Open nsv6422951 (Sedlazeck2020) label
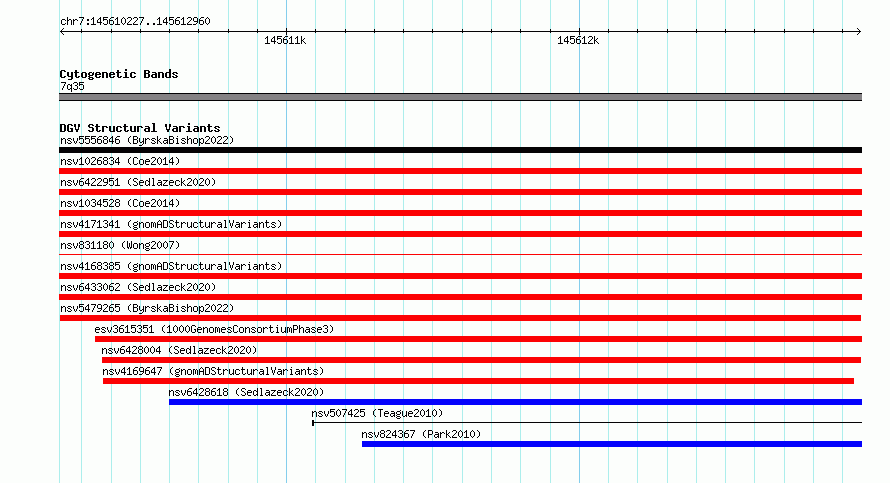This screenshot has height=483, width=890. 138,182
